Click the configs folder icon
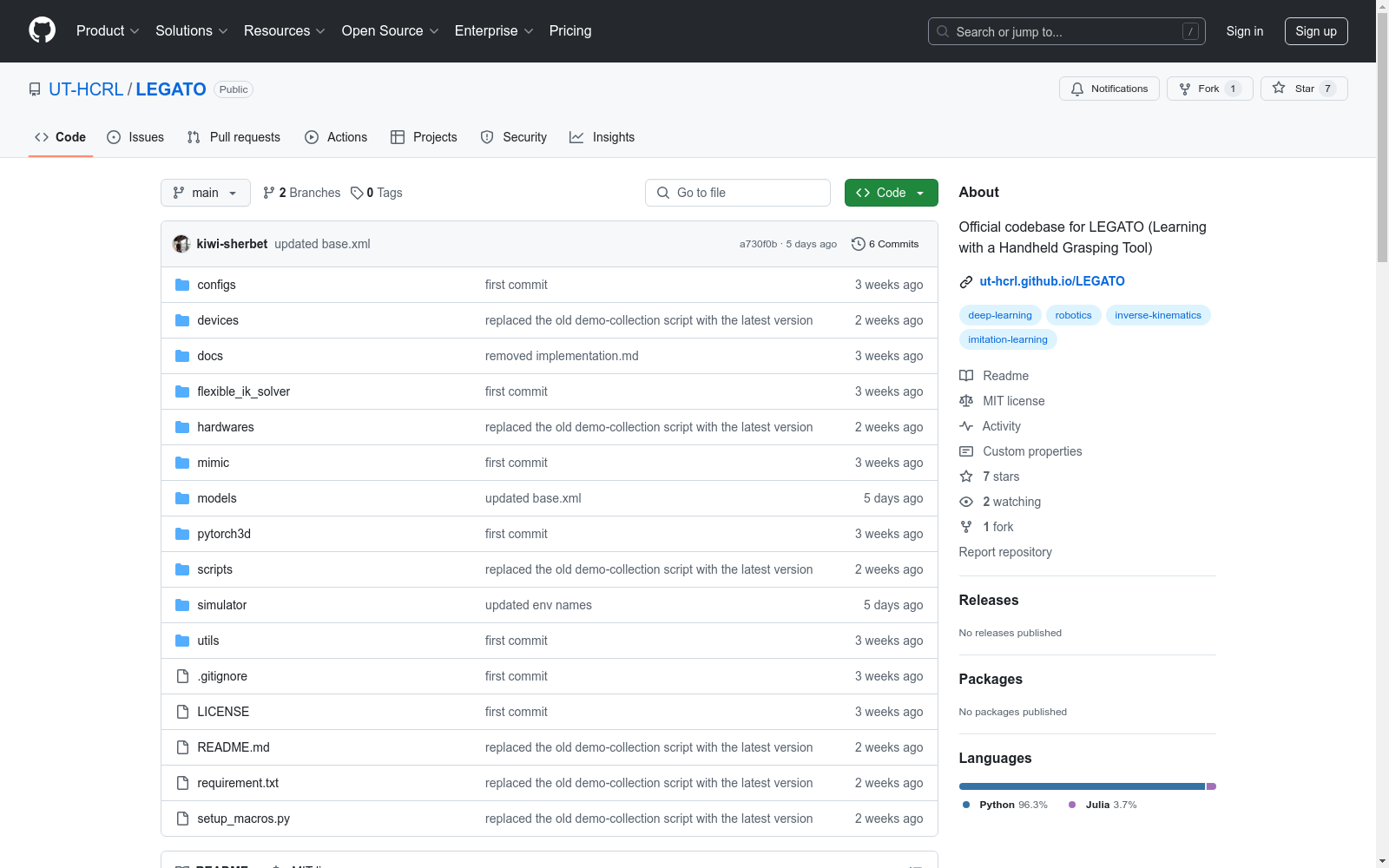Viewport: 1389px width, 868px height. [x=182, y=285]
